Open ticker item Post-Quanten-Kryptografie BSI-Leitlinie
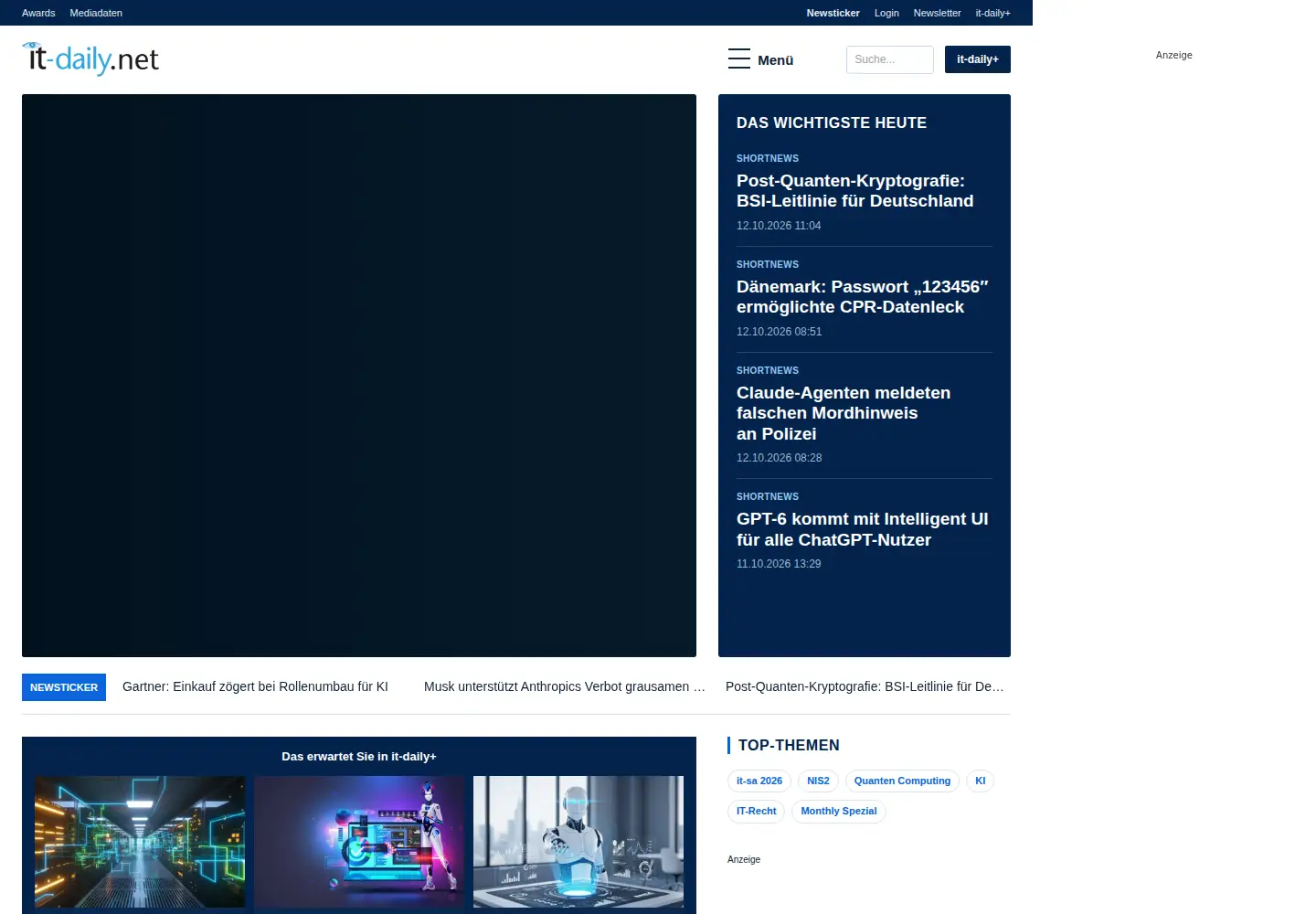The width and height of the screenshot is (1316, 914). 865,686
